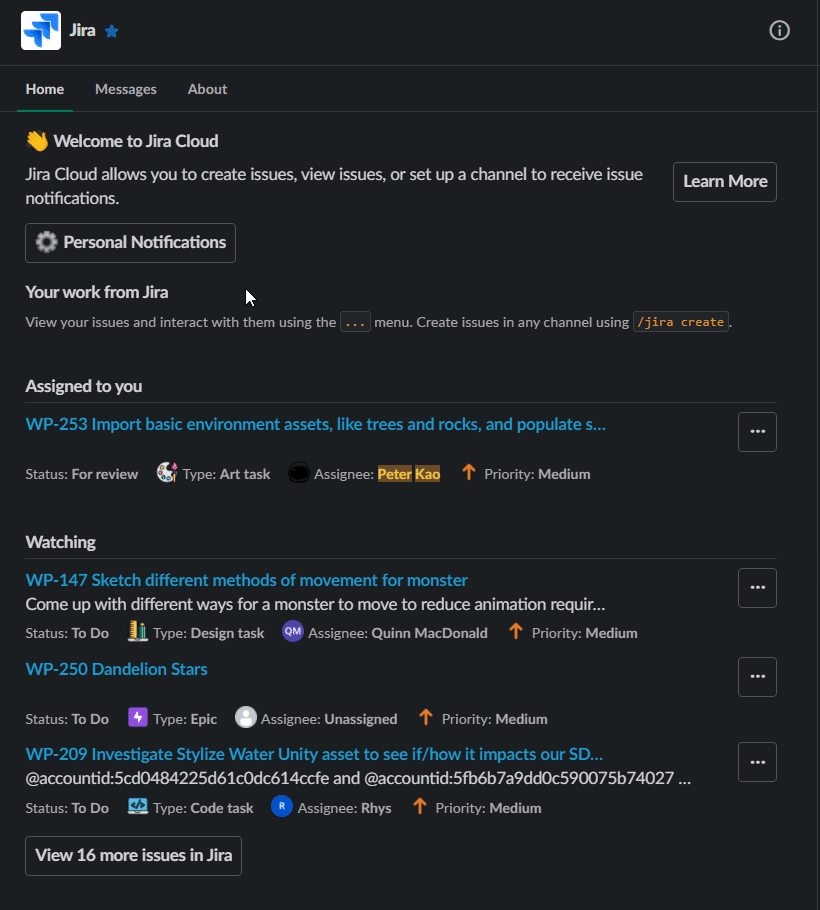820x910 pixels.
Task: Switch to the About tab
Action: [x=207, y=89]
